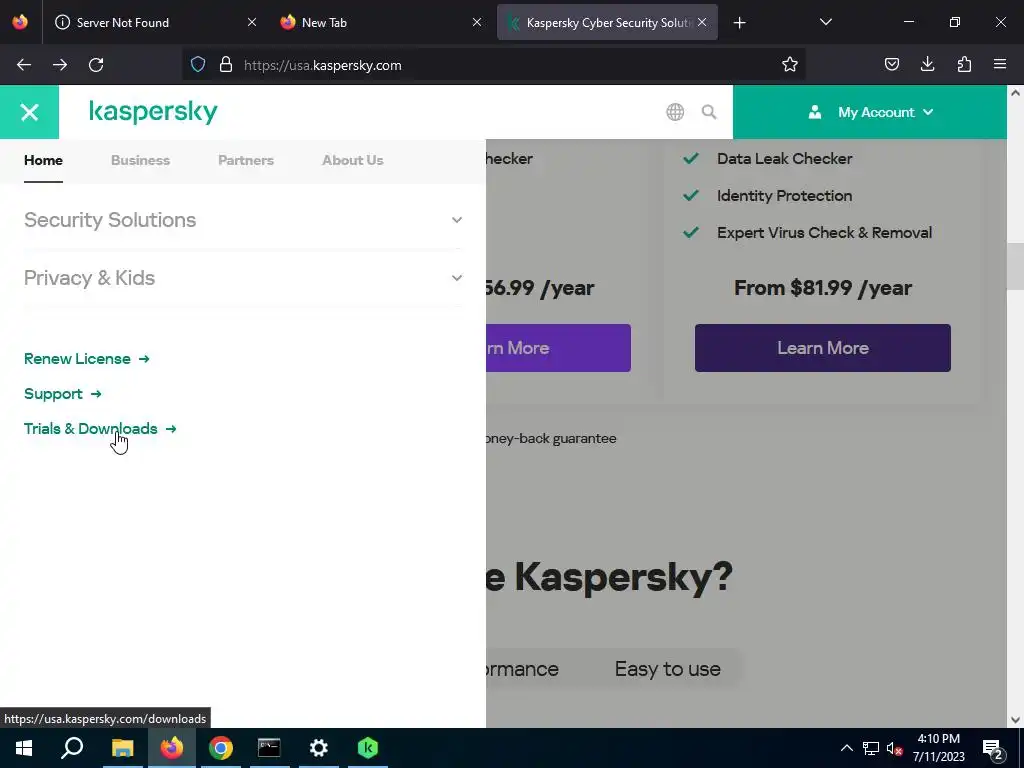
Task: Open the Renew License link
Action: pos(87,359)
